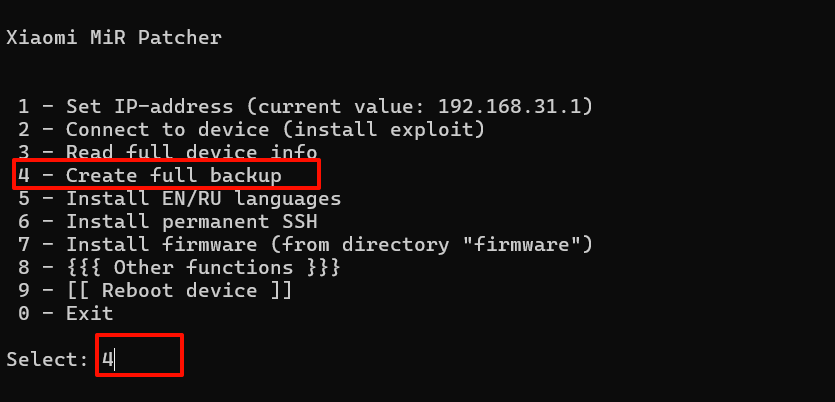Click the "[[ Reboot device ]]" entry
Image resolution: width=835 pixels, height=402 pixels.
pyautogui.click(x=179, y=290)
